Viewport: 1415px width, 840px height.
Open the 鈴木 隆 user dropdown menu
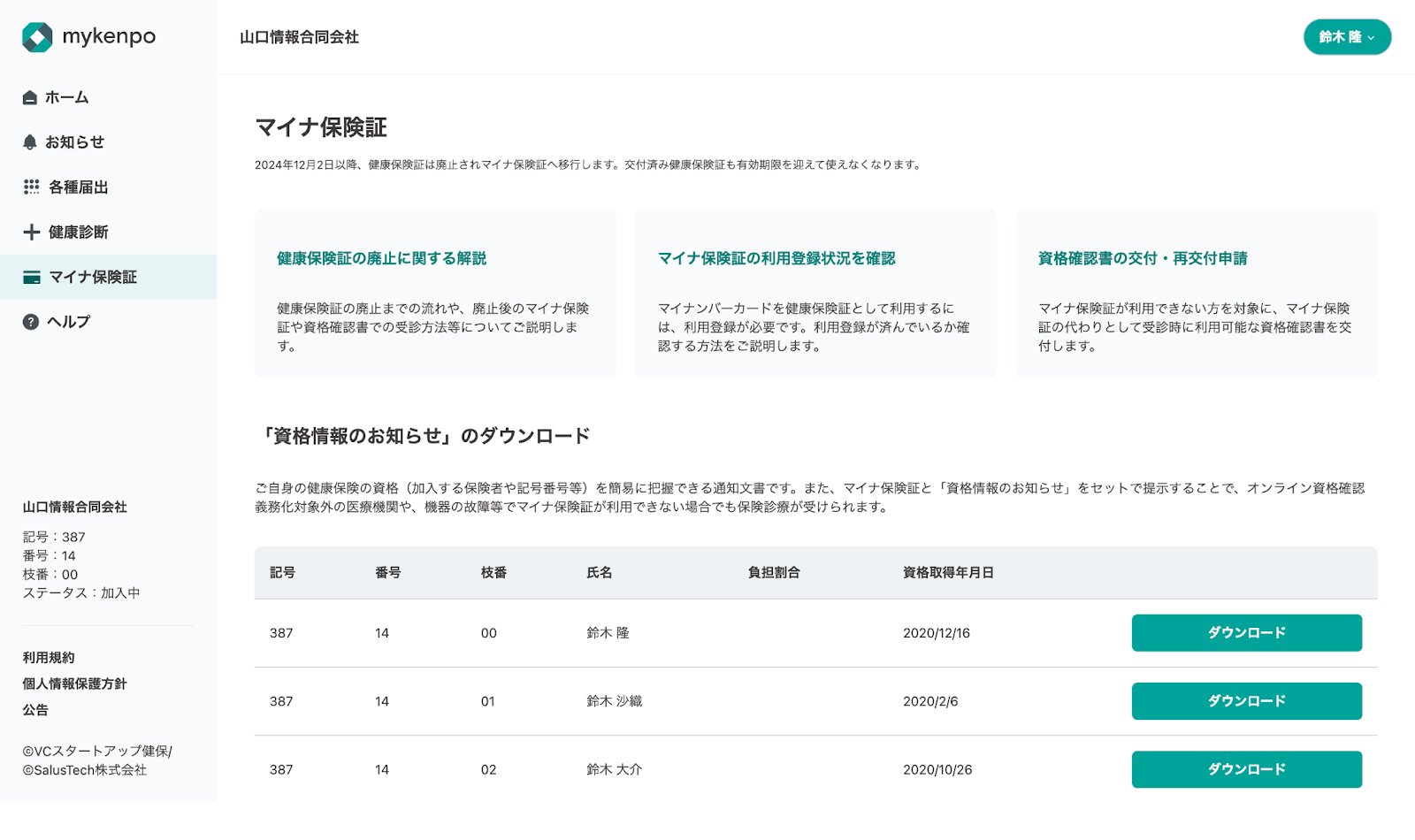pos(1346,37)
